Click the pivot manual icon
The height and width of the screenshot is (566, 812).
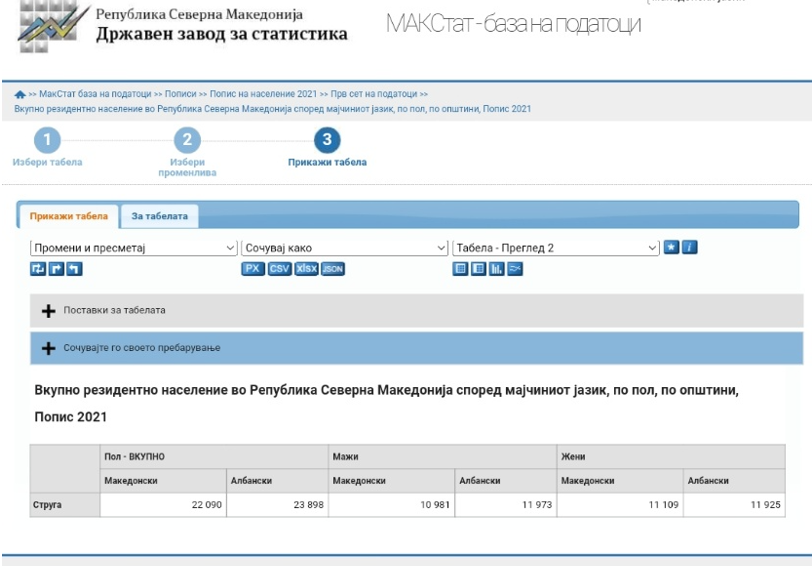point(38,269)
